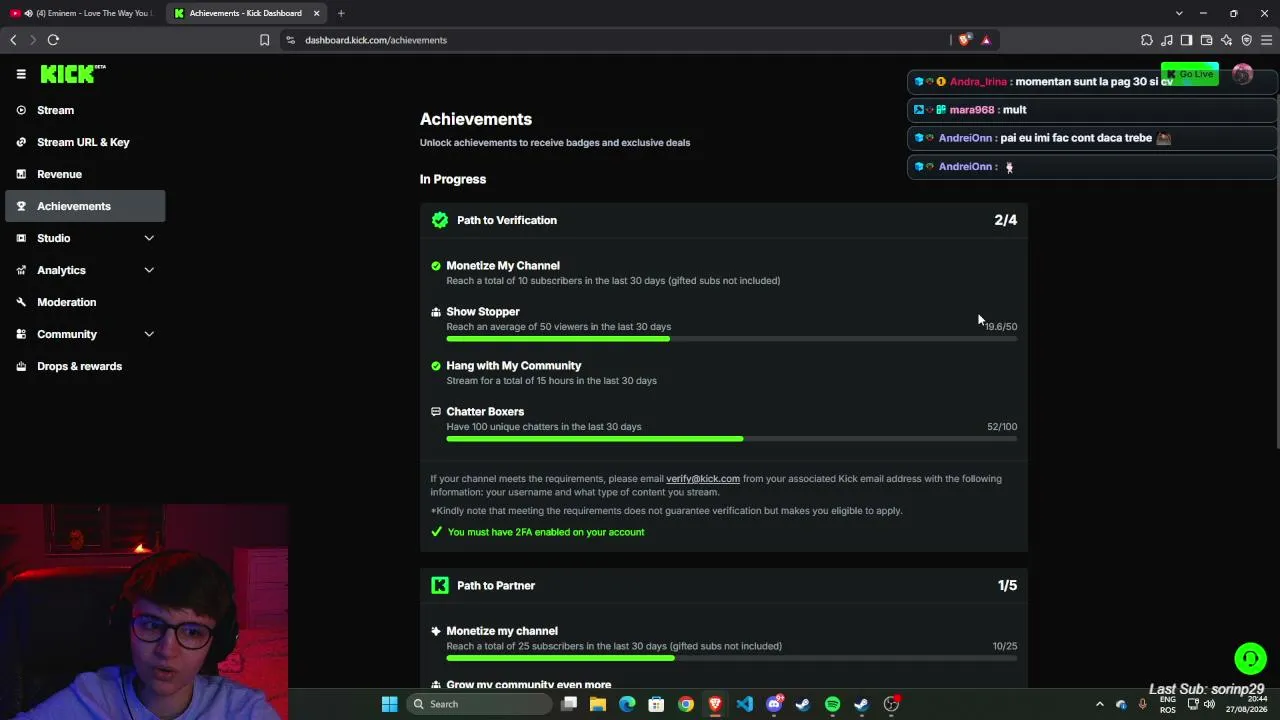
Task: Open Drops & rewards in the sidebar
Action: pyautogui.click(x=85, y=366)
